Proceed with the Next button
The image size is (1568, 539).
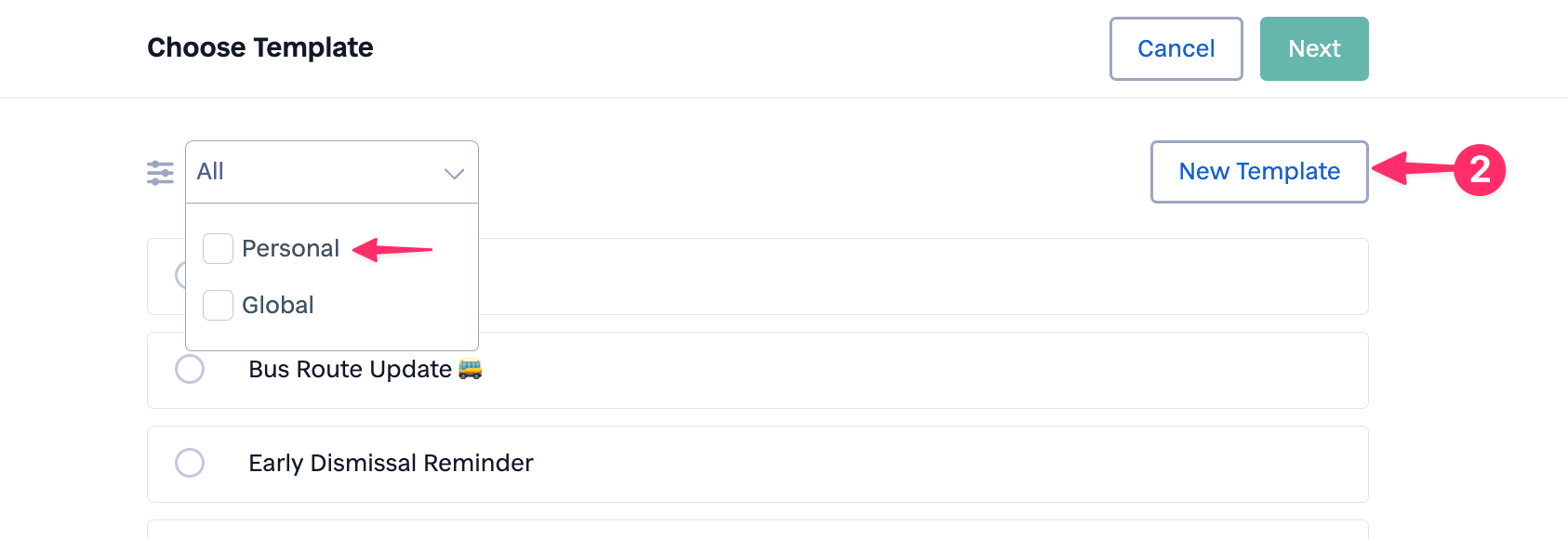tap(1313, 49)
